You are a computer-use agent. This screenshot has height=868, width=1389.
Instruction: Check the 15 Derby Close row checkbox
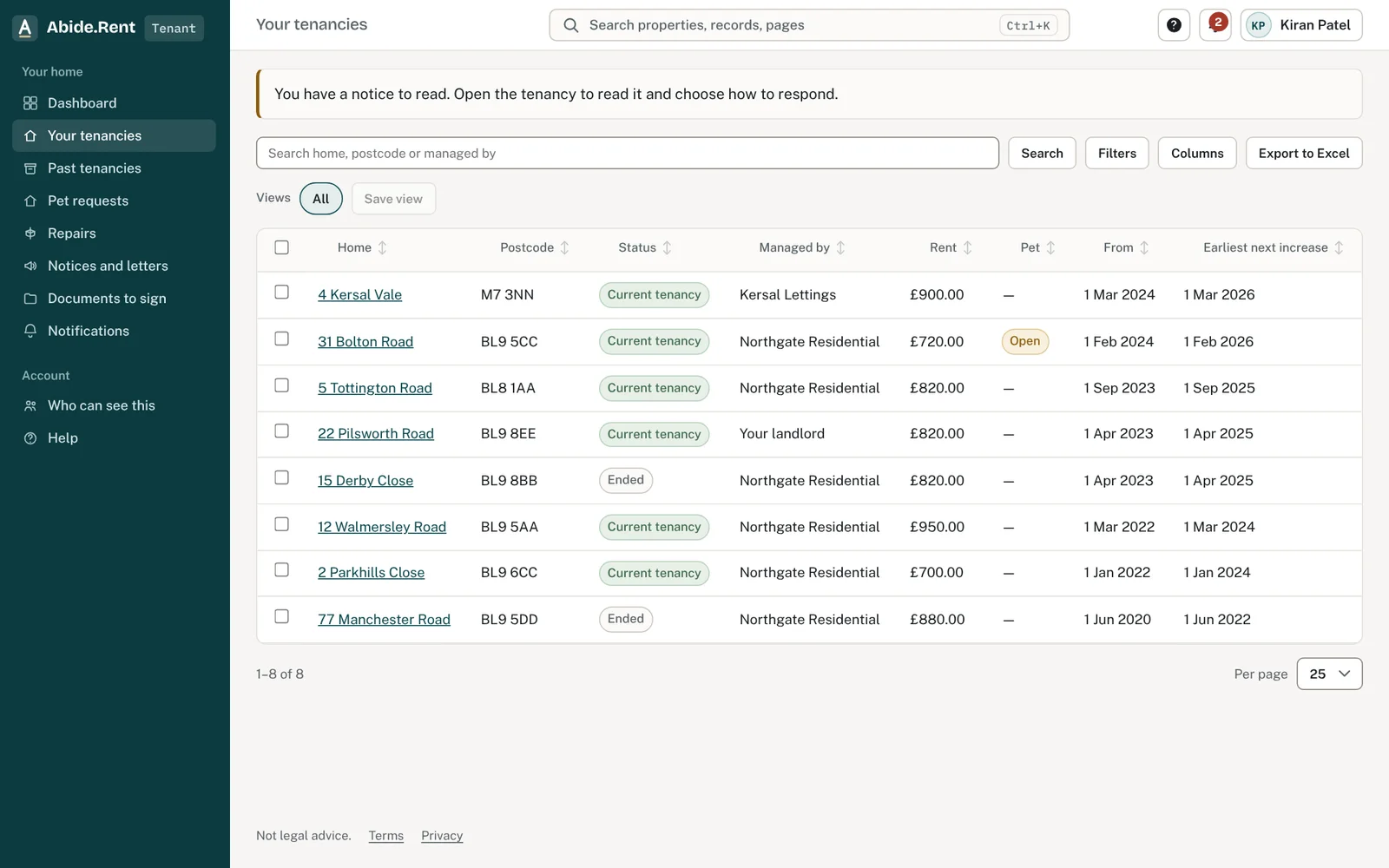point(281,477)
